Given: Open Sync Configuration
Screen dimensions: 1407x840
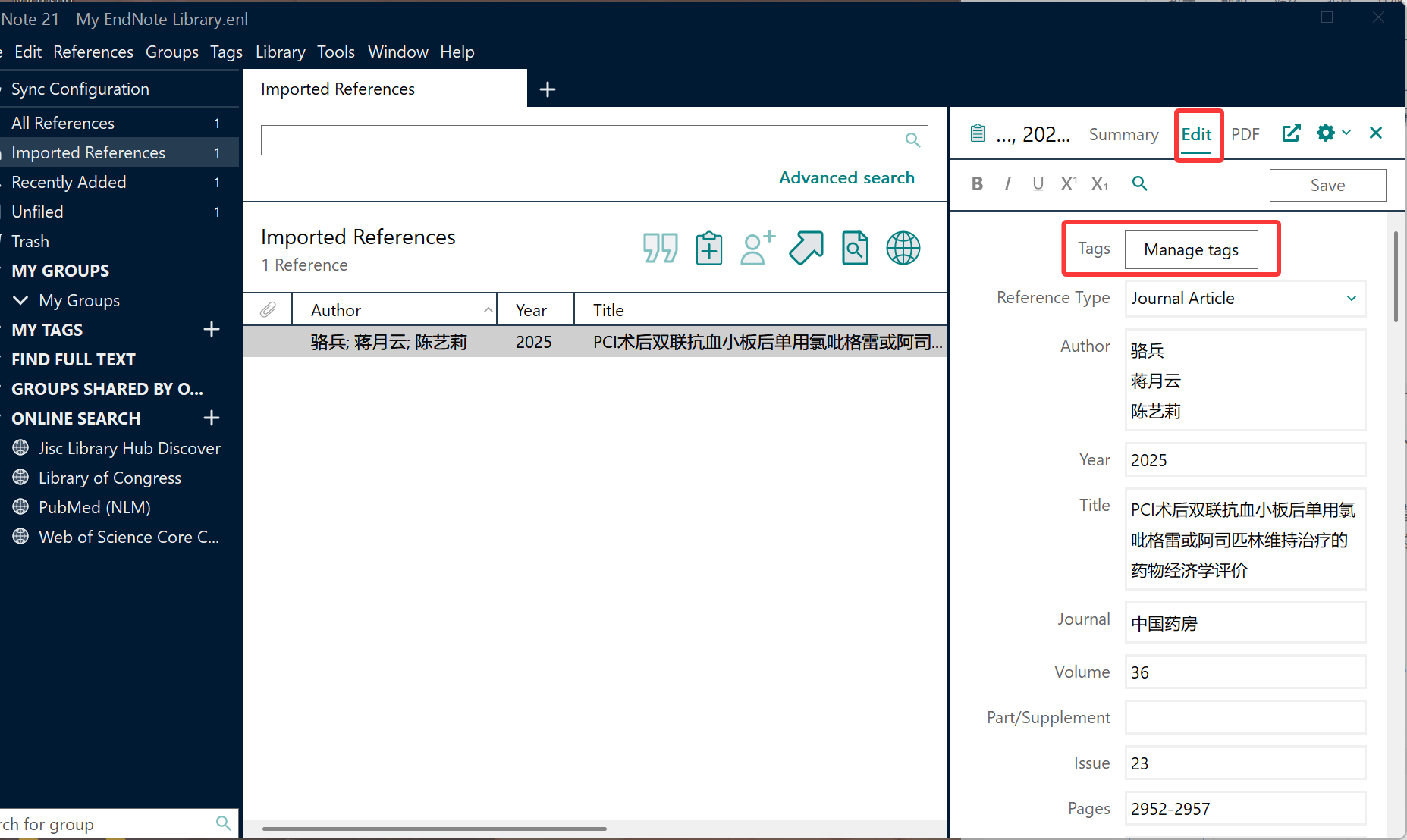Looking at the screenshot, I should [x=80, y=89].
